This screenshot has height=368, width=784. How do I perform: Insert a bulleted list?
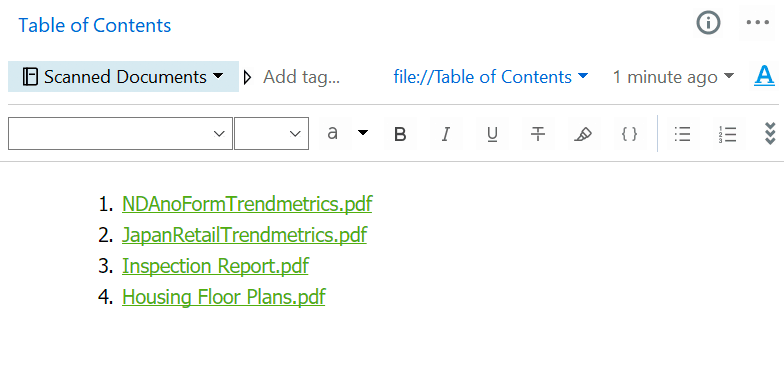682,134
